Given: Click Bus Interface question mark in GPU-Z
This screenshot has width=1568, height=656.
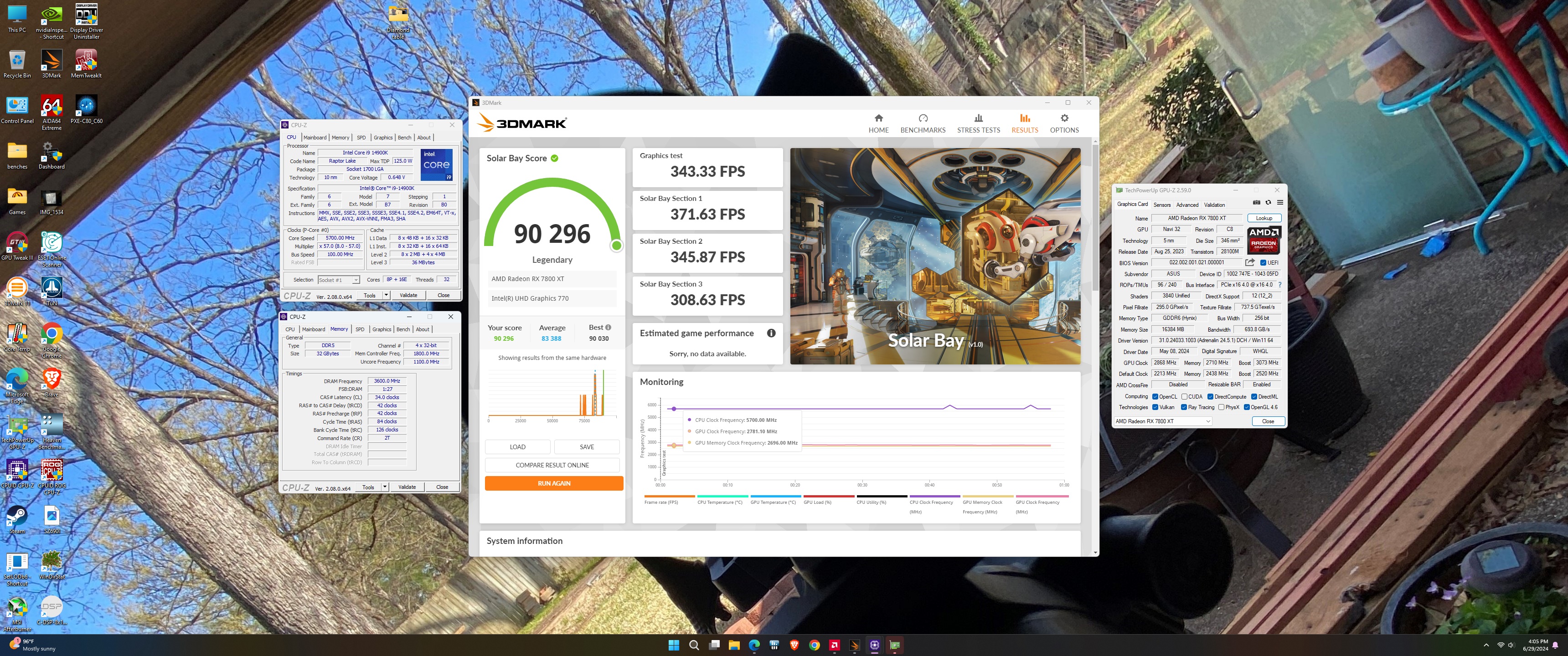Looking at the screenshot, I should click(1279, 285).
